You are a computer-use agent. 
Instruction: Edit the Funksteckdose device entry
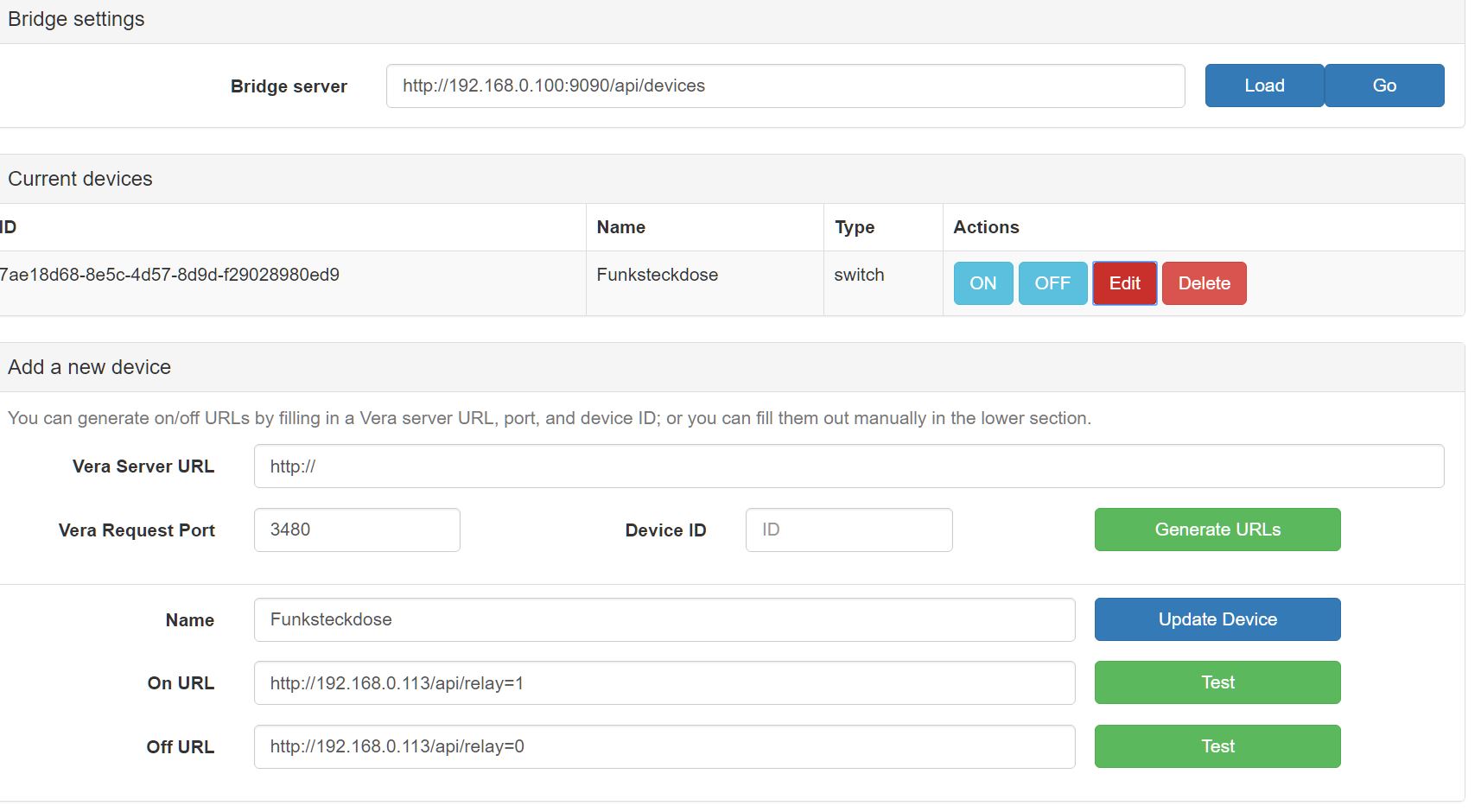tap(1124, 283)
